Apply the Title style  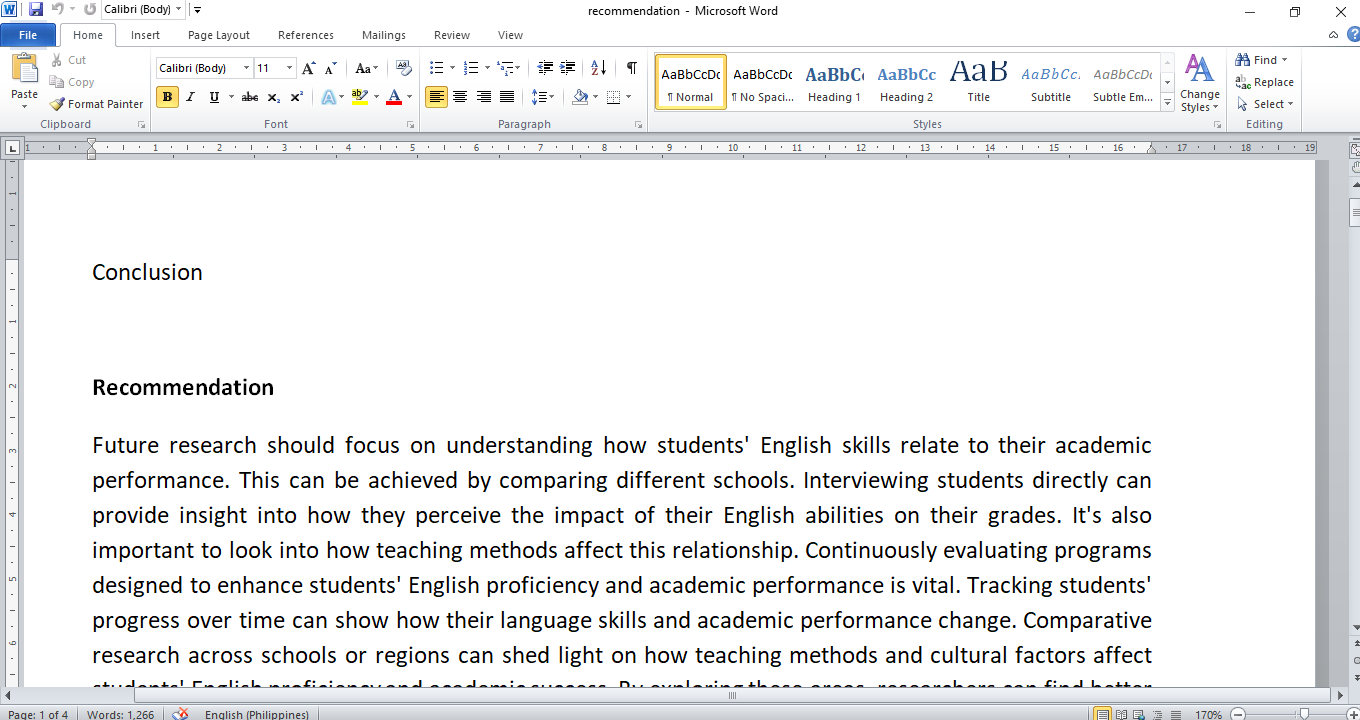click(978, 82)
